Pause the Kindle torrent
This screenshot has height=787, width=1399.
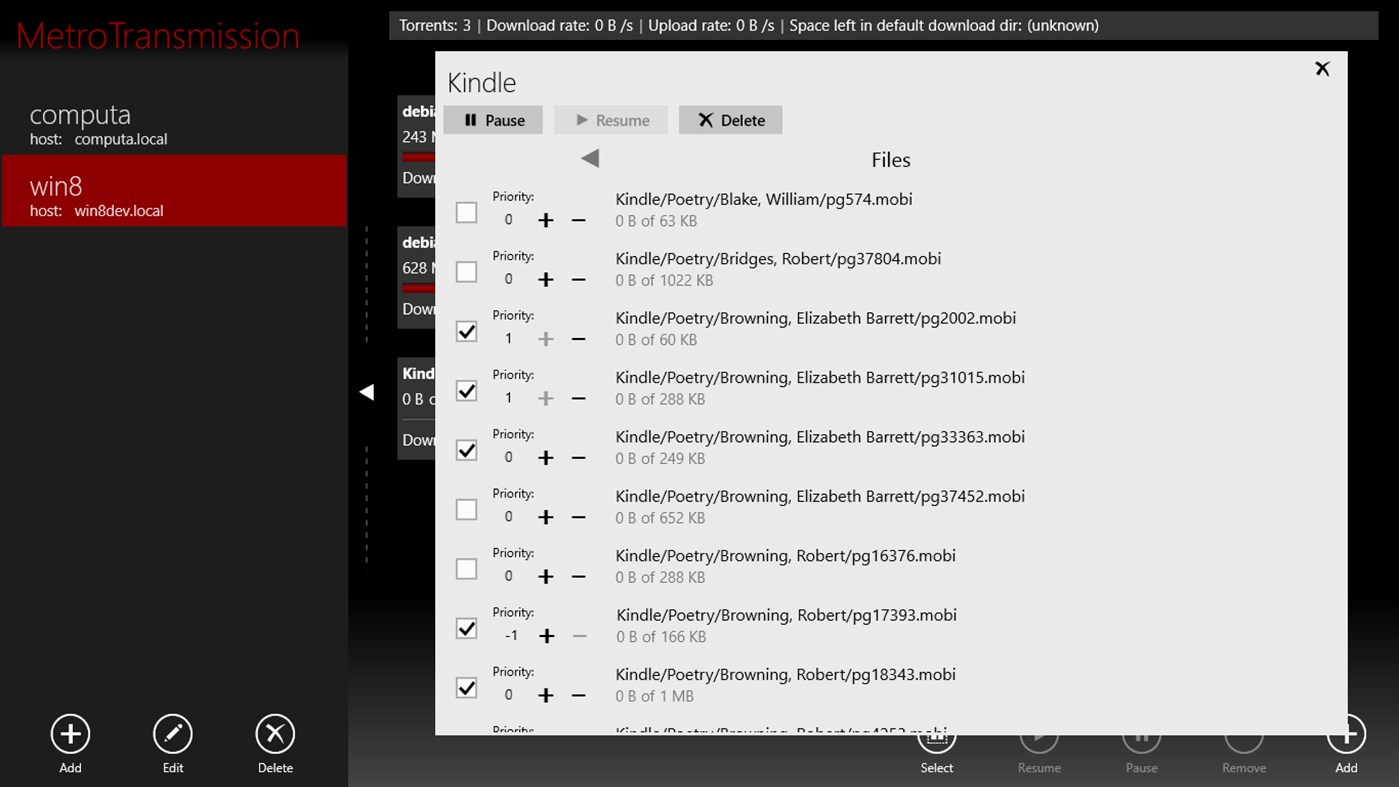click(x=493, y=120)
